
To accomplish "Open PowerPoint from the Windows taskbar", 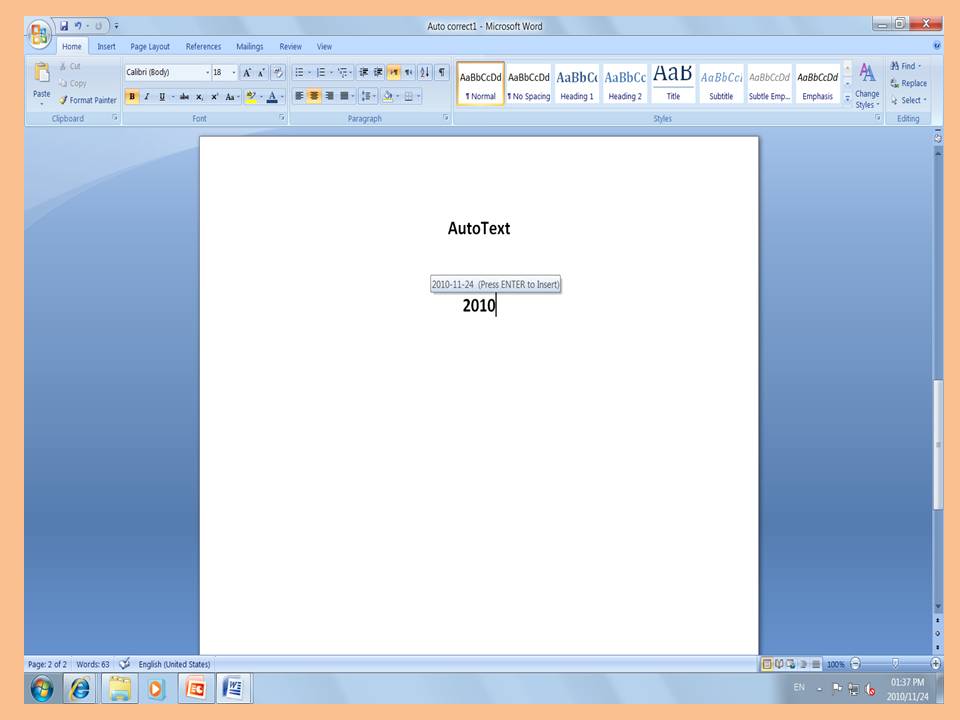I will tap(196, 688).
